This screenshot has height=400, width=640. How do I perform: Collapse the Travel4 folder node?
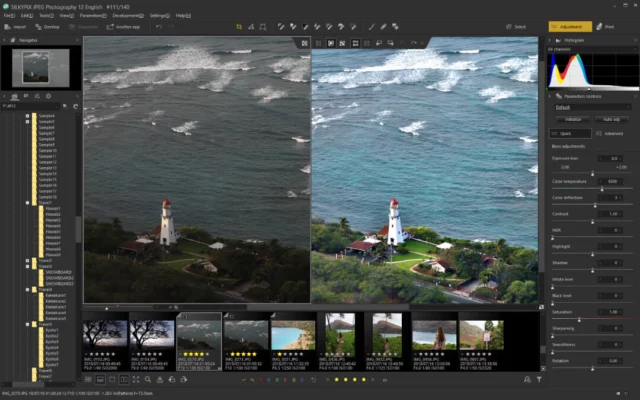click(27, 289)
